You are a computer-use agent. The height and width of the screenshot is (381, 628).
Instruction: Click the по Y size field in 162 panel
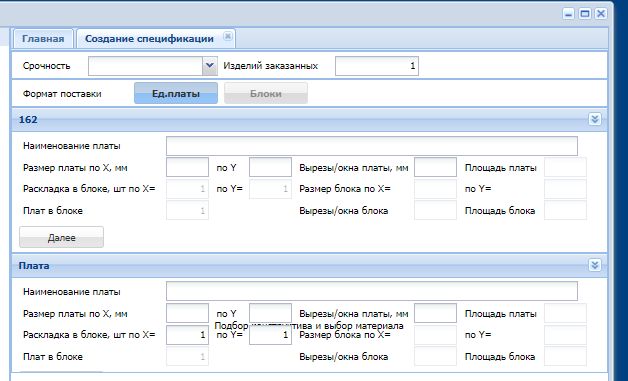tap(270, 167)
